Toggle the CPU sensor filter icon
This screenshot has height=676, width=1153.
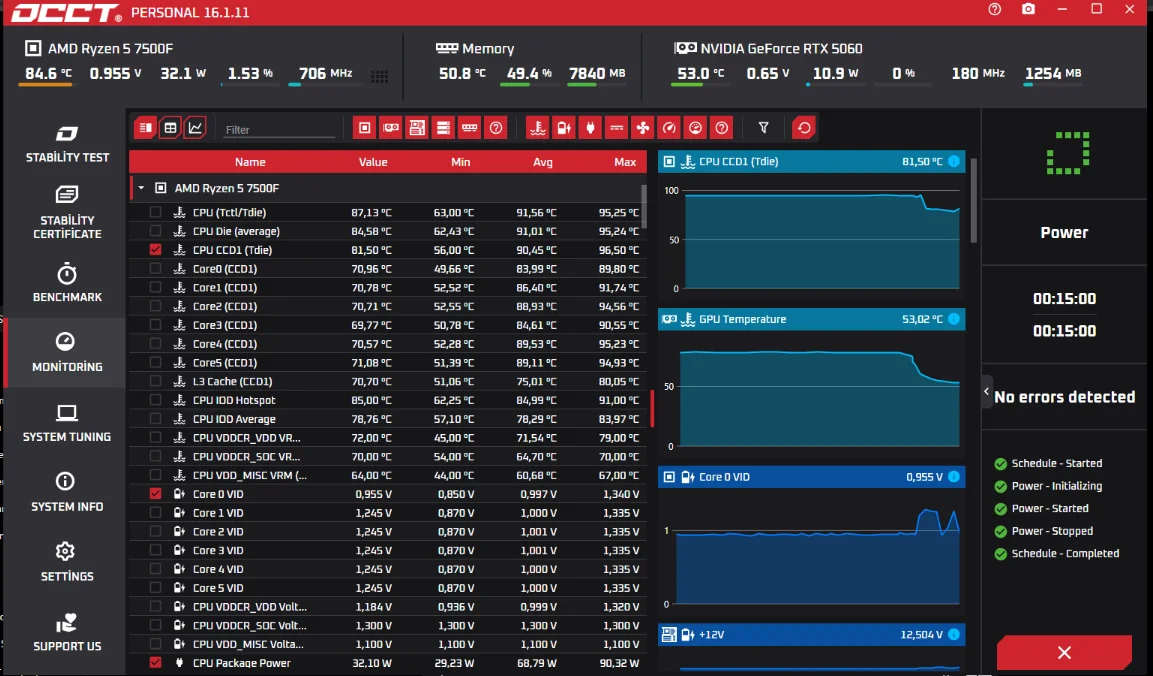click(x=364, y=128)
